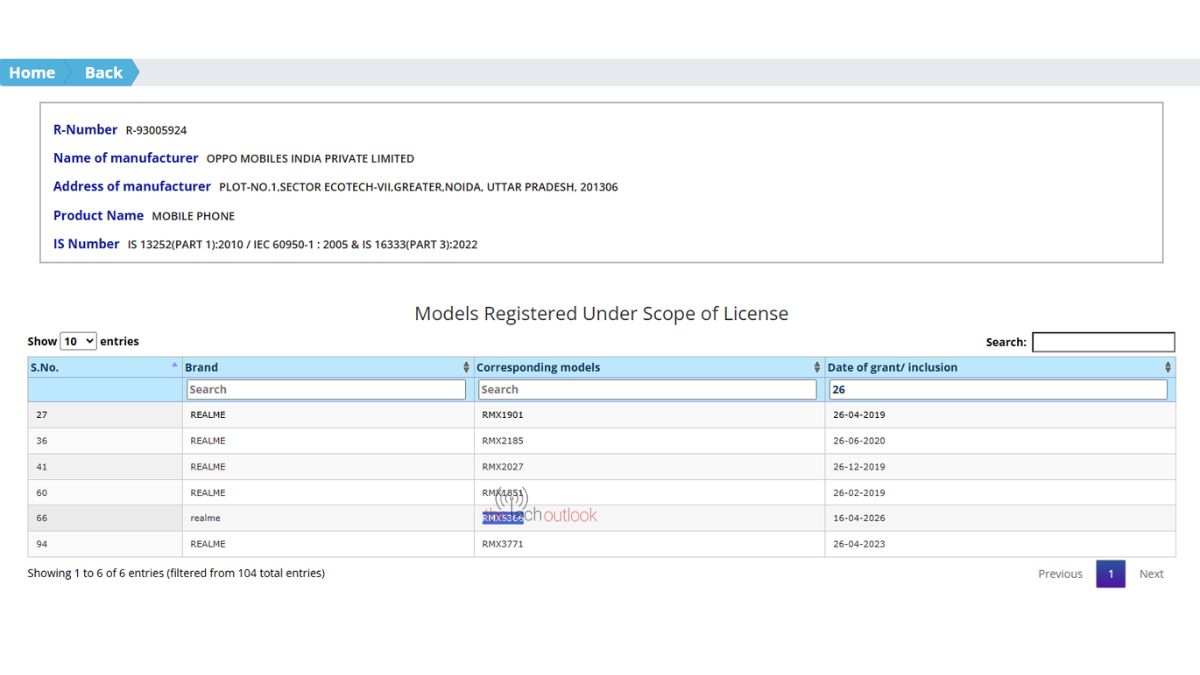Click the Brand column sort icon

(466, 367)
